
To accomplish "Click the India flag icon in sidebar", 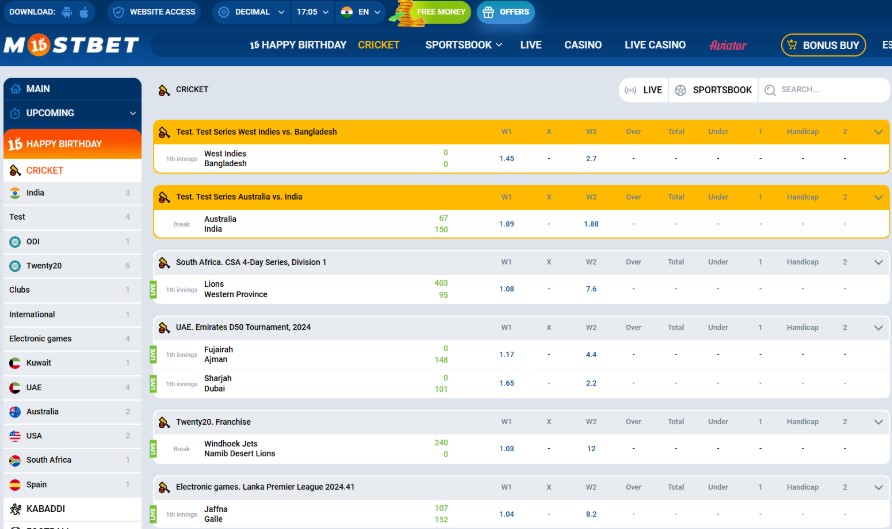I will point(15,193).
